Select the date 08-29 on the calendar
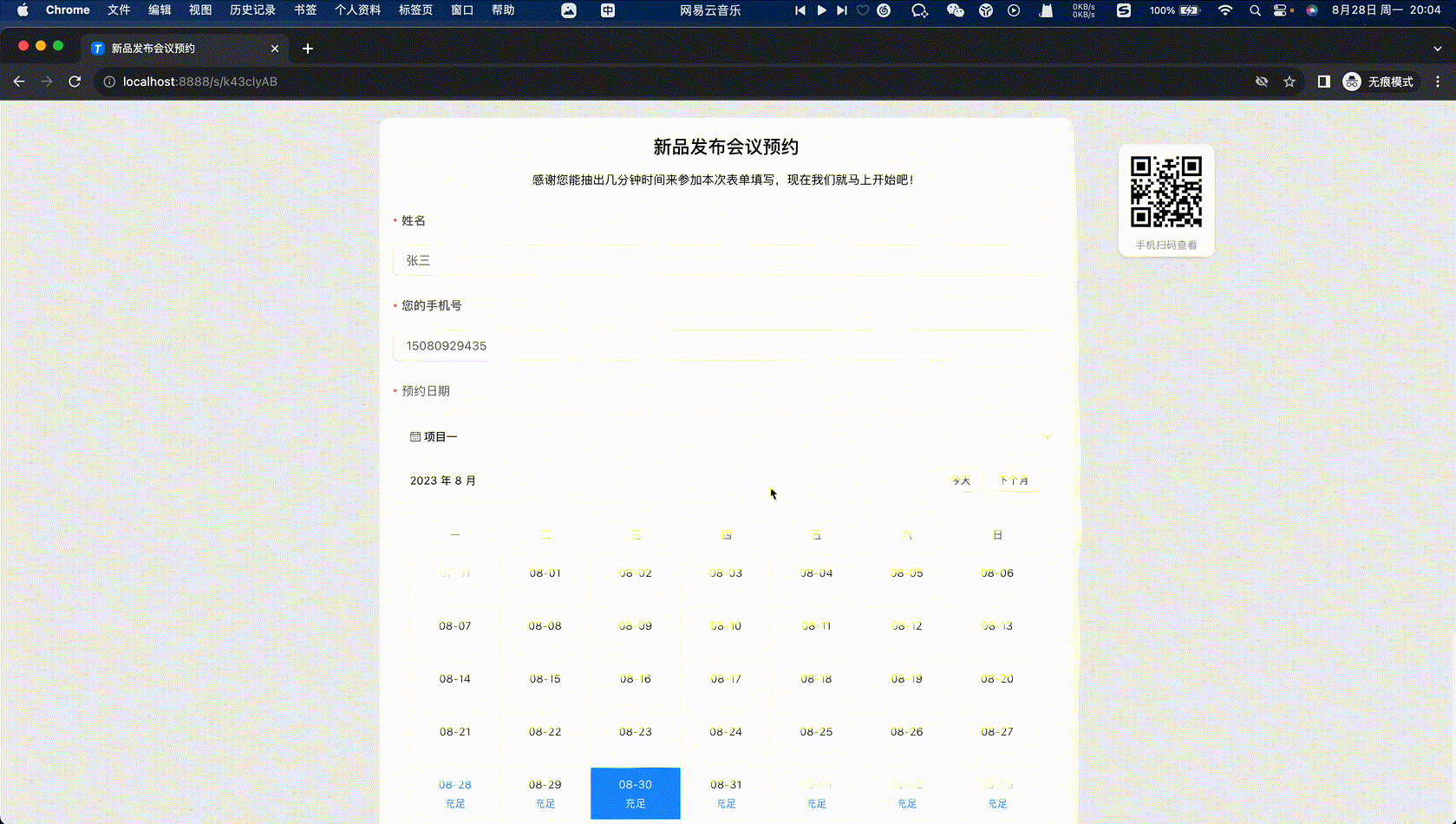Image resolution: width=1456 pixels, height=824 pixels. tap(545, 793)
